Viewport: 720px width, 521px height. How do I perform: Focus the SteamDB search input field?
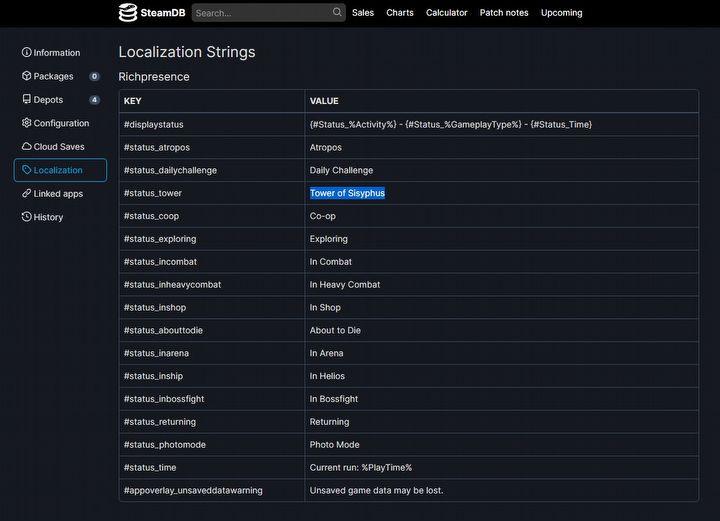point(260,13)
